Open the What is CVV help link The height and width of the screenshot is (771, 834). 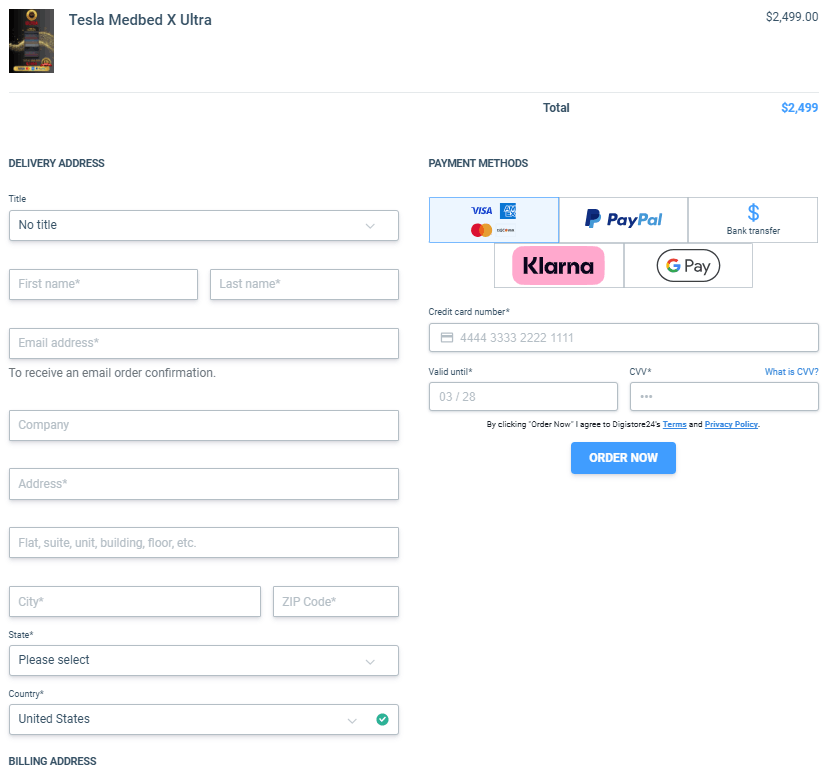[x=790, y=371]
